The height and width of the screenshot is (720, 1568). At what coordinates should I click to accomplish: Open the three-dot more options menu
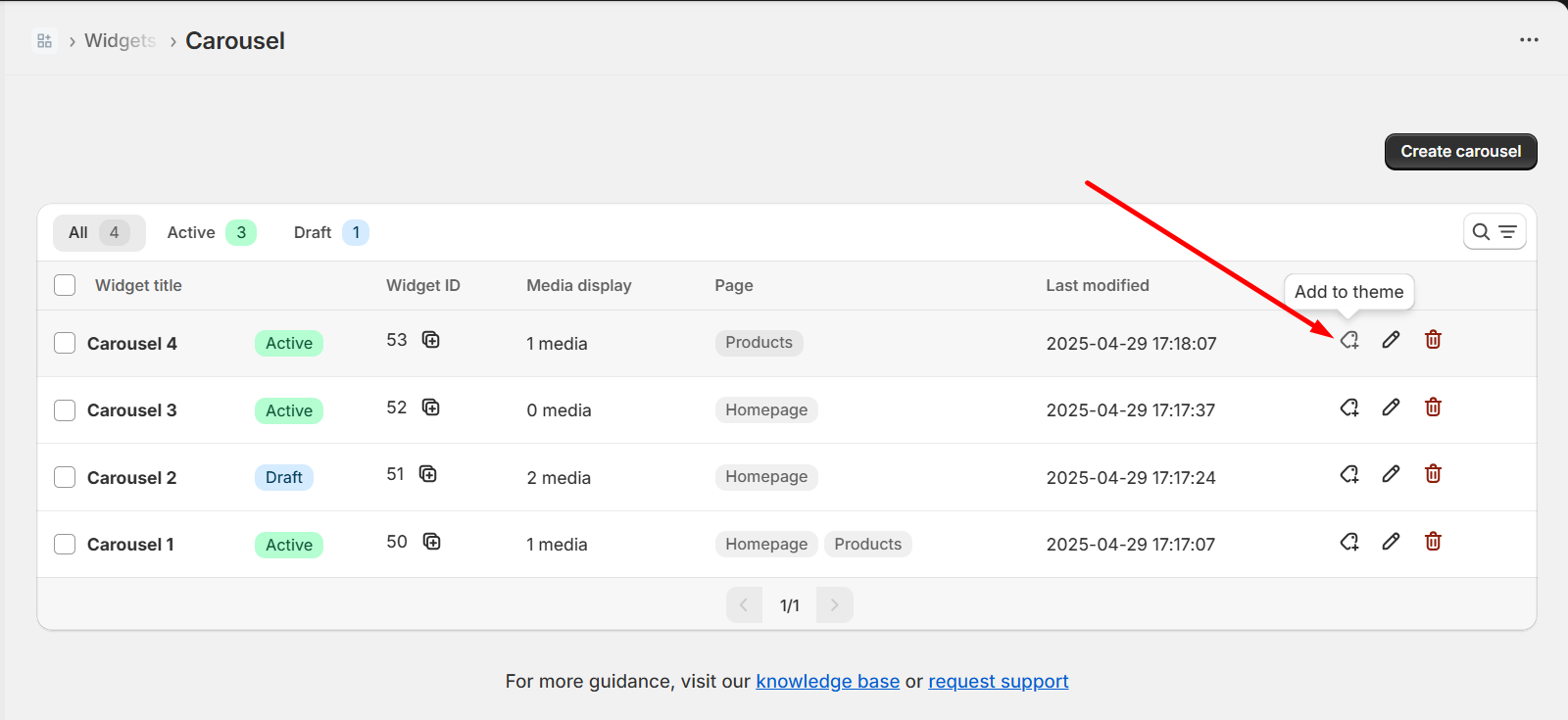pos(1529,40)
